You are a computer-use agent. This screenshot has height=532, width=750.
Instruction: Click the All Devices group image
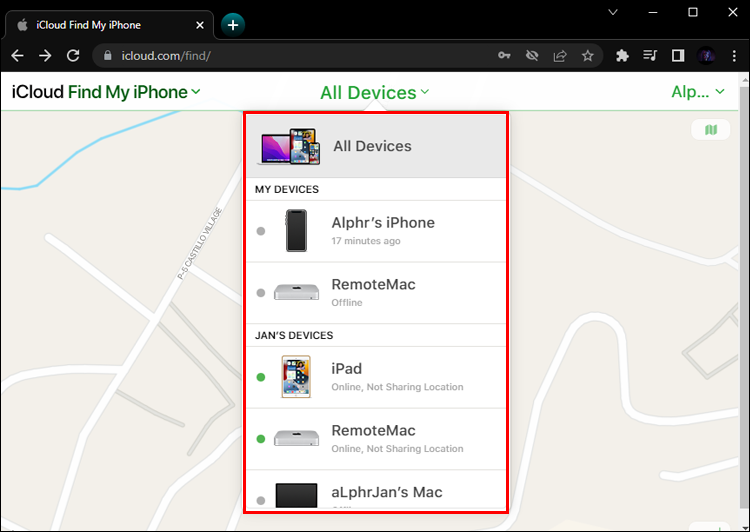[x=289, y=146]
